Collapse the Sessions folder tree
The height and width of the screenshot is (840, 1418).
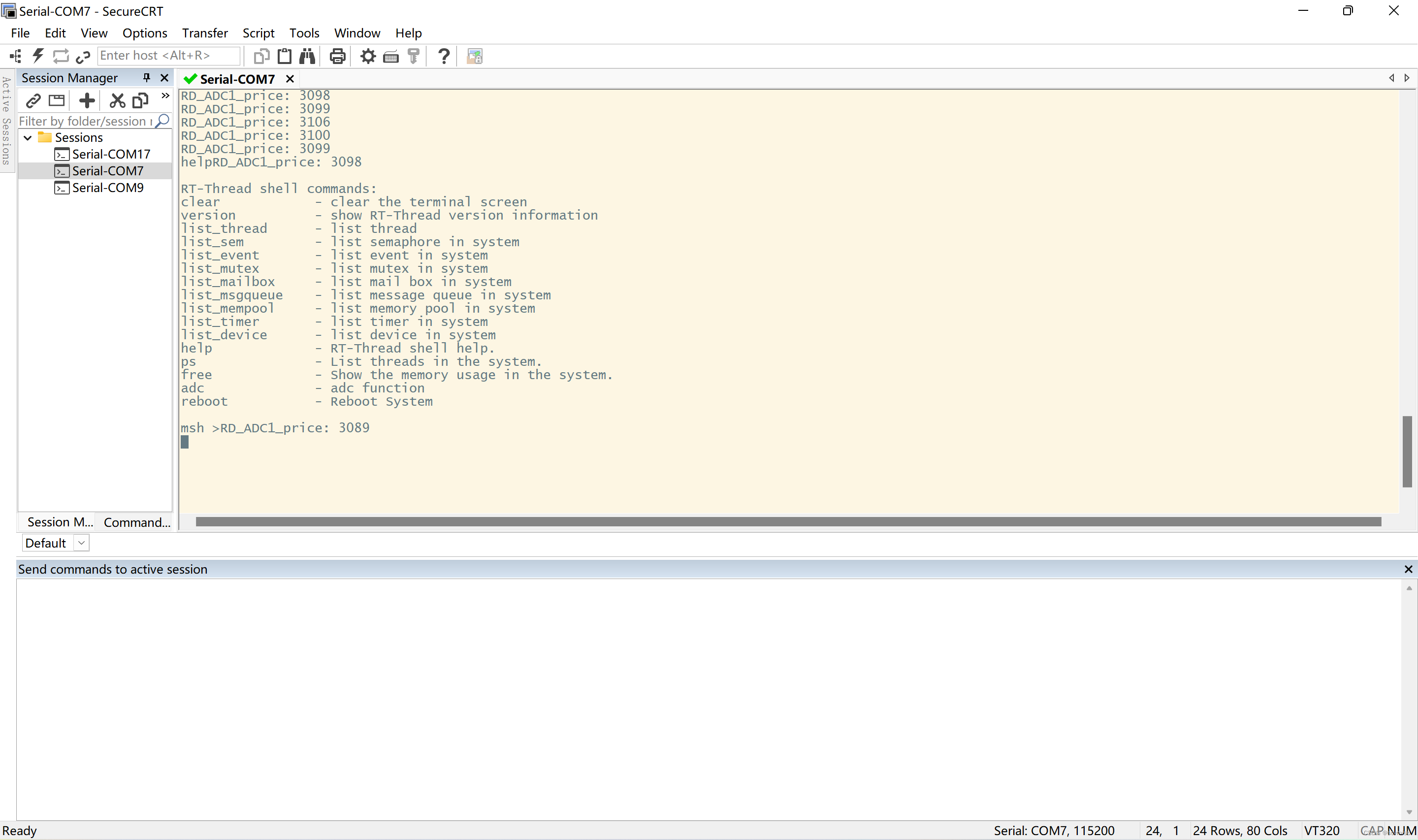point(27,137)
